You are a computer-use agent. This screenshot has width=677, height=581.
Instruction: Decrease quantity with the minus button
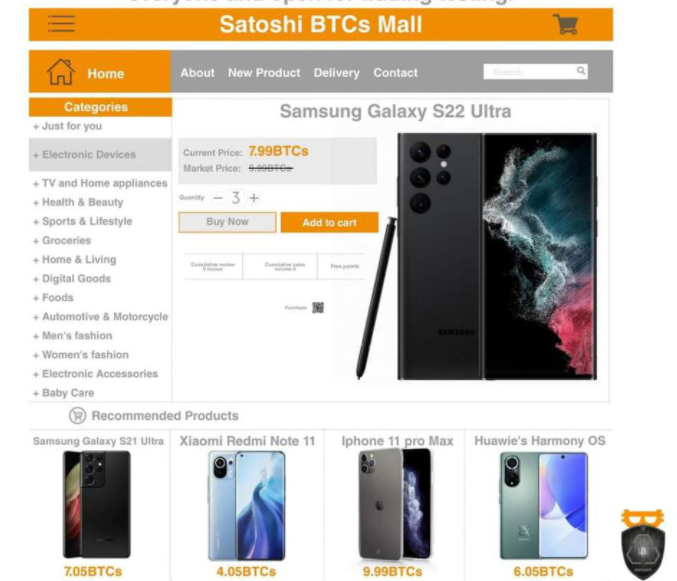coord(218,198)
